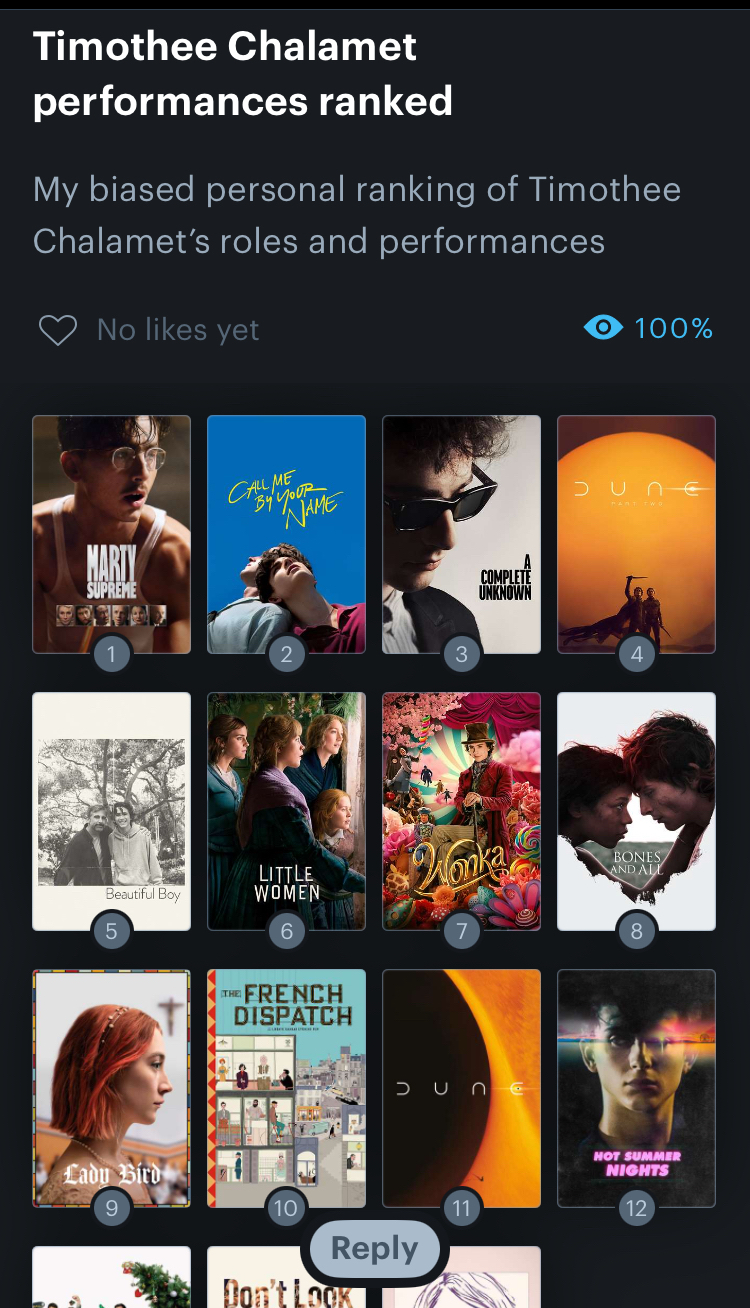
Task: Like this list with the heart icon
Action: point(57,330)
